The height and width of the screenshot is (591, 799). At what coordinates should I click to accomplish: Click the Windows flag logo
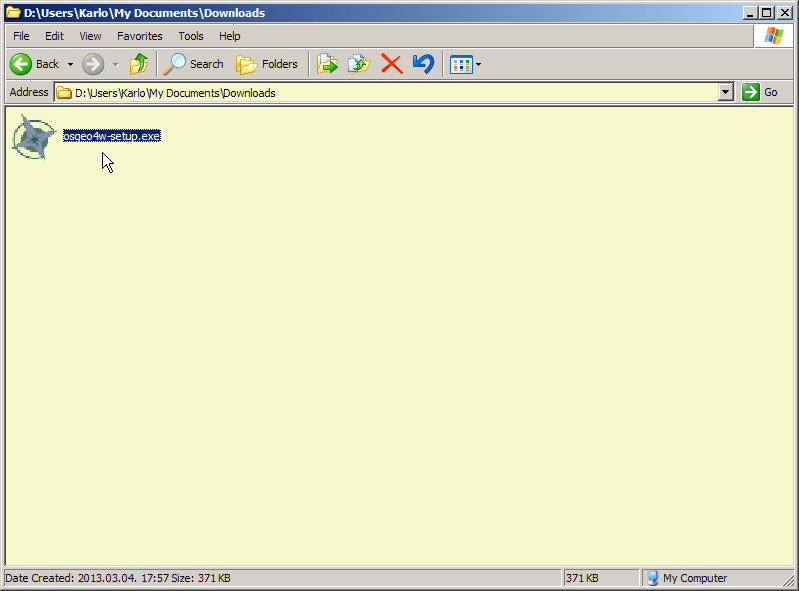tap(774, 36)
